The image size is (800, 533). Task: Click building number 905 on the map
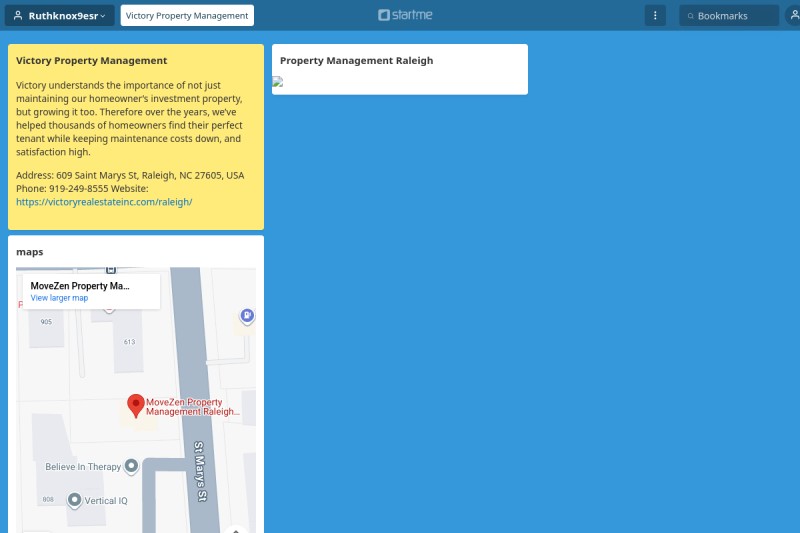point(46,322)
